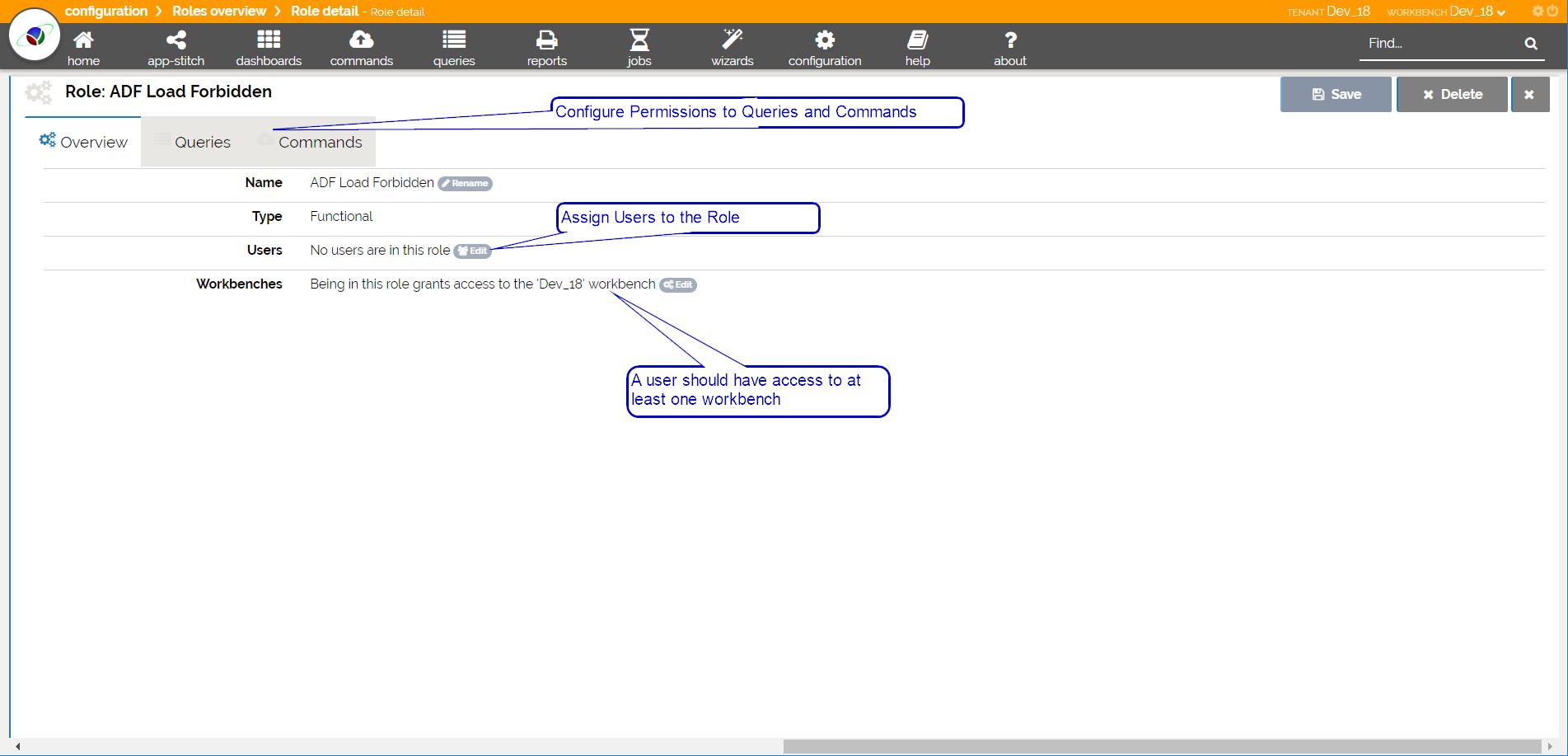Open the reports printer icon
Viewport: 1568px width, 756px height.
pyautogui.click(x=546, y=40)
